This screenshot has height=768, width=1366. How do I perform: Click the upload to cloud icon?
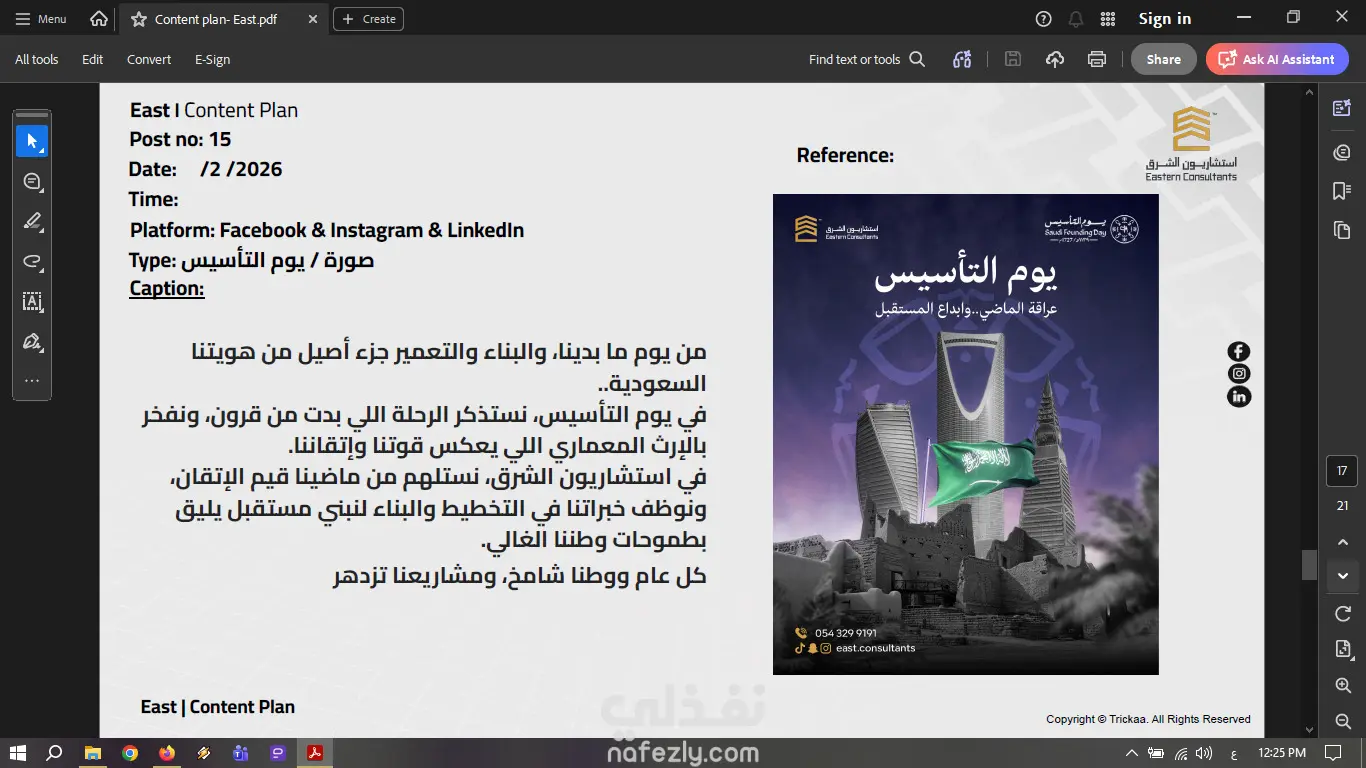pos(1055,59)
